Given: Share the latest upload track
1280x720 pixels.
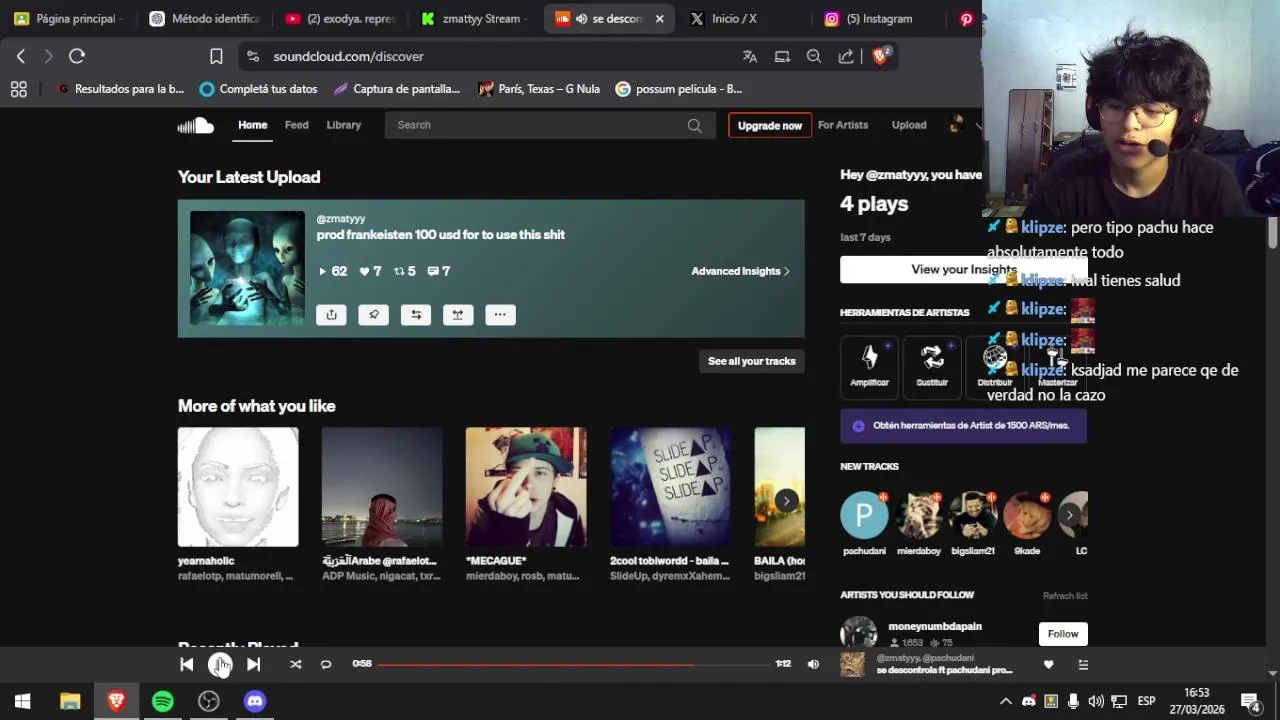Looking at the screenshot, I should click(x=331, y=314).
